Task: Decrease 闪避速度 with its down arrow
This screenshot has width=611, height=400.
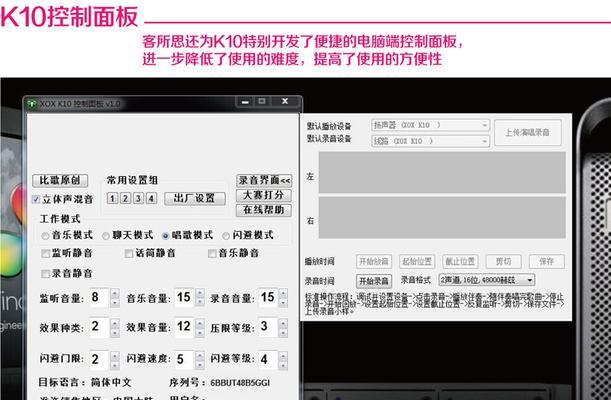Action: point(200,365)
